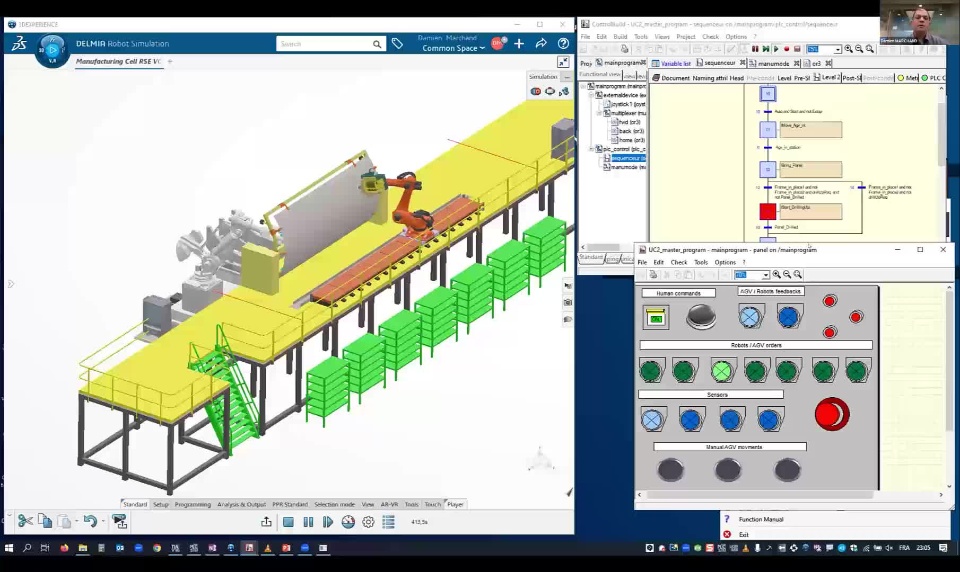Toggle the green ON switch under Human commands
This screenshot has width=960, height=572.
click(656, 317)
